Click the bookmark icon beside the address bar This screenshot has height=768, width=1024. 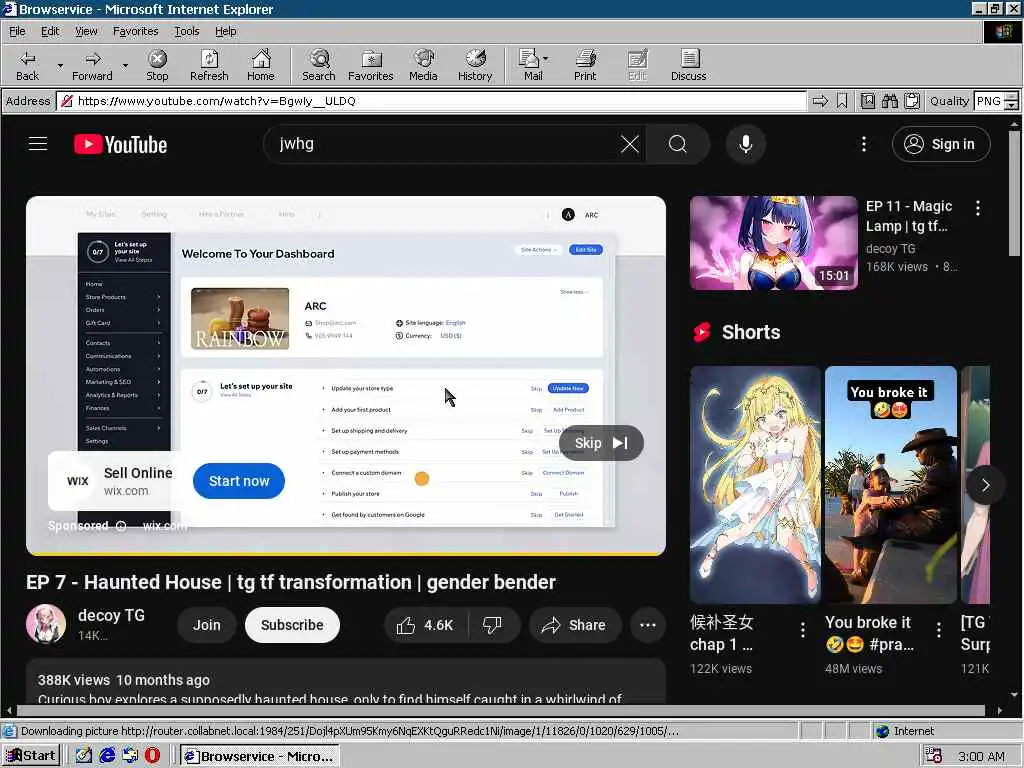tap(842, 101)
